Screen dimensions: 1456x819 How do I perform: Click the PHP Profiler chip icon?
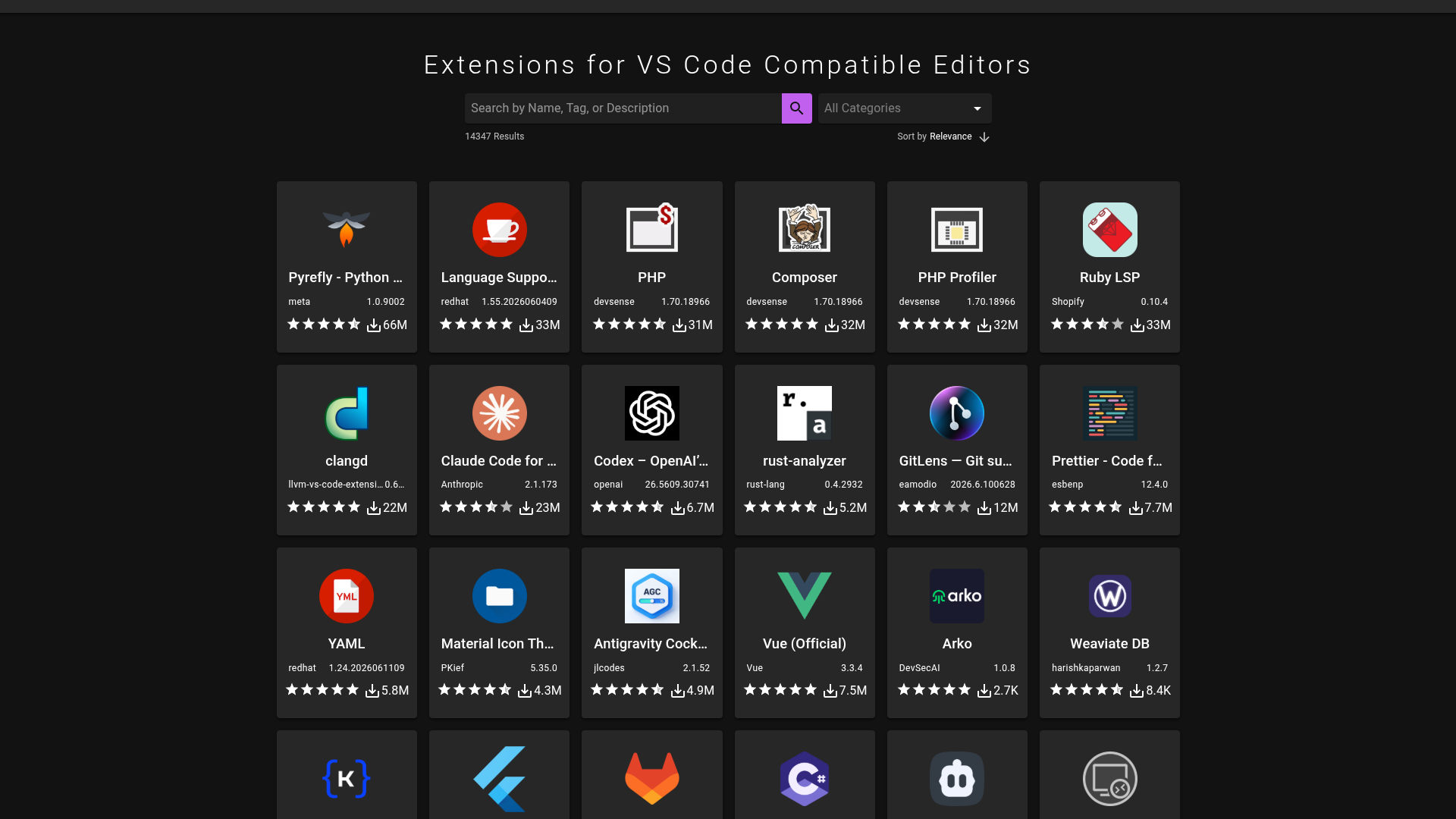click(x=957, y=230)
